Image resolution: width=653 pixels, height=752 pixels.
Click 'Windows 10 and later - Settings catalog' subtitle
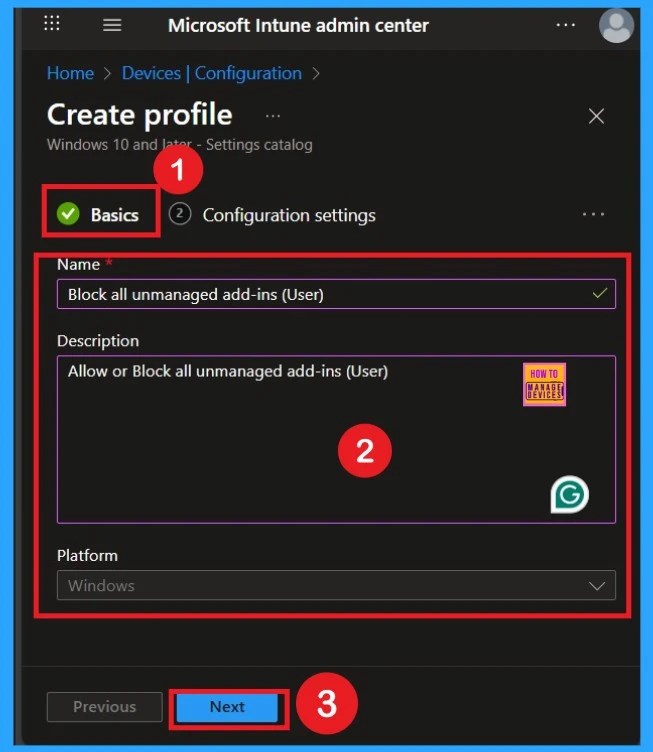click(180, 145)
